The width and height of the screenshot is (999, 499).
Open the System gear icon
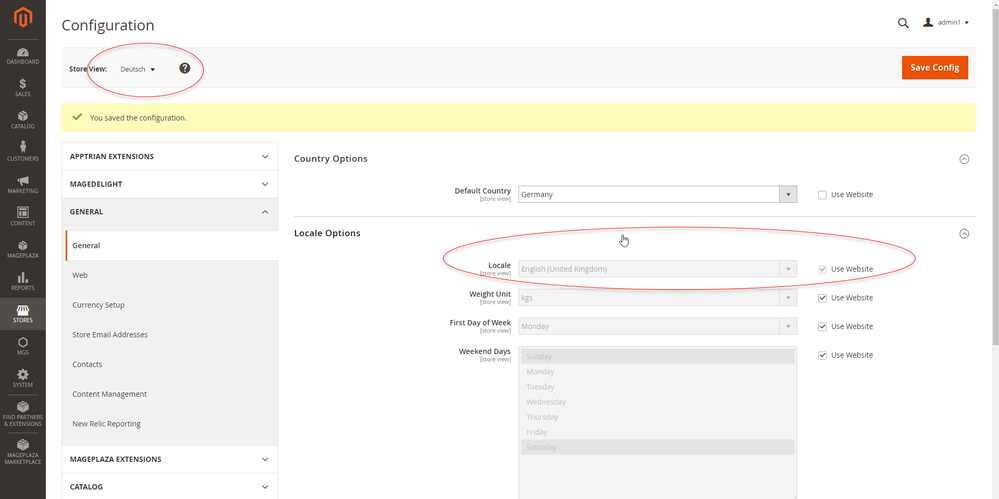22,377
